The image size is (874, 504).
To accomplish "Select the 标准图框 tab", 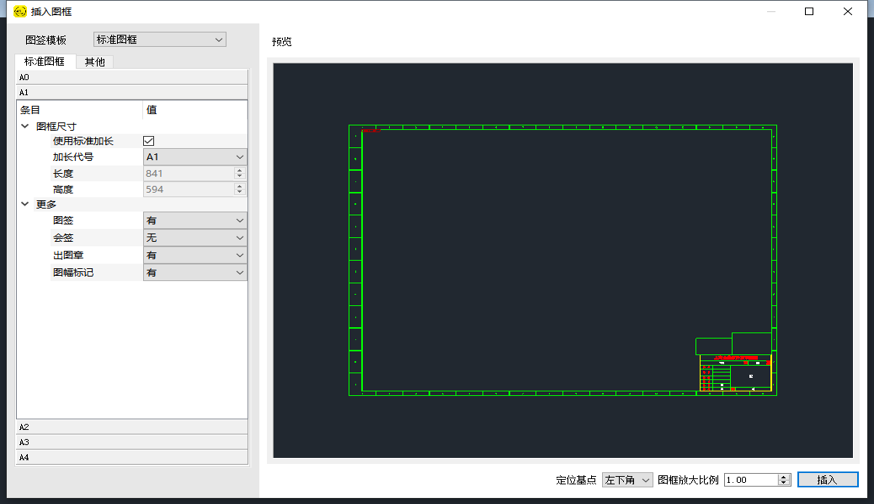I will [45, 62].
